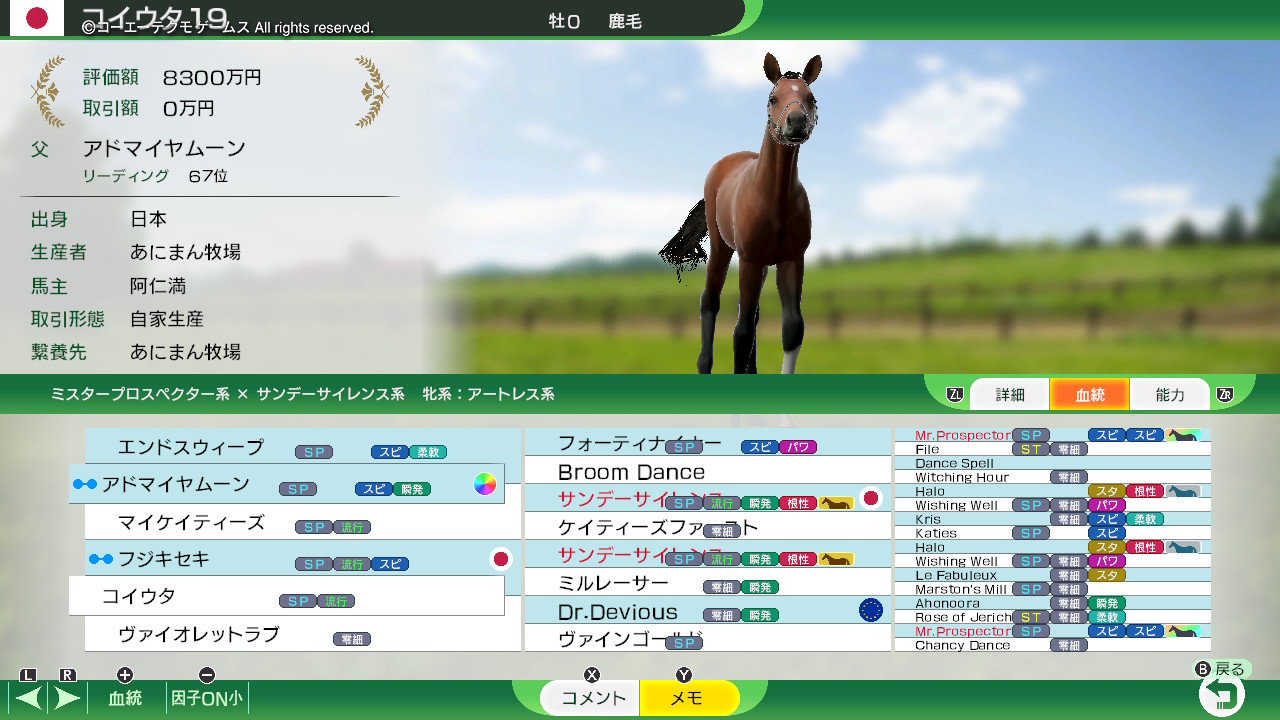Click the ZR shoulder button icon
Viewport: 1280px width, 720px height.
(x=1225, y=395)
